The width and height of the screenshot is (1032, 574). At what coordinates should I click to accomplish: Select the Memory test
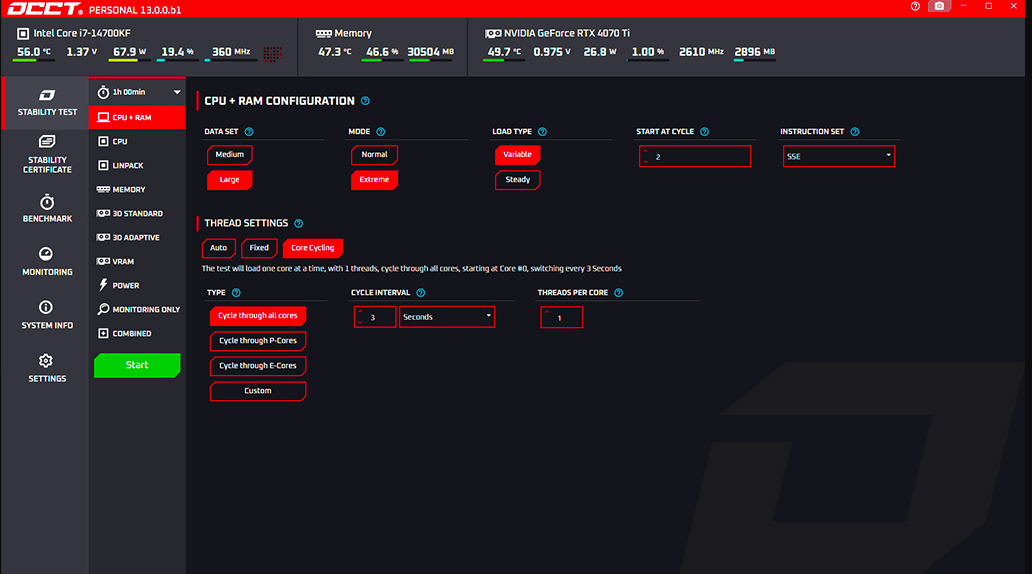pyautogui.click(x=138, y=190)
